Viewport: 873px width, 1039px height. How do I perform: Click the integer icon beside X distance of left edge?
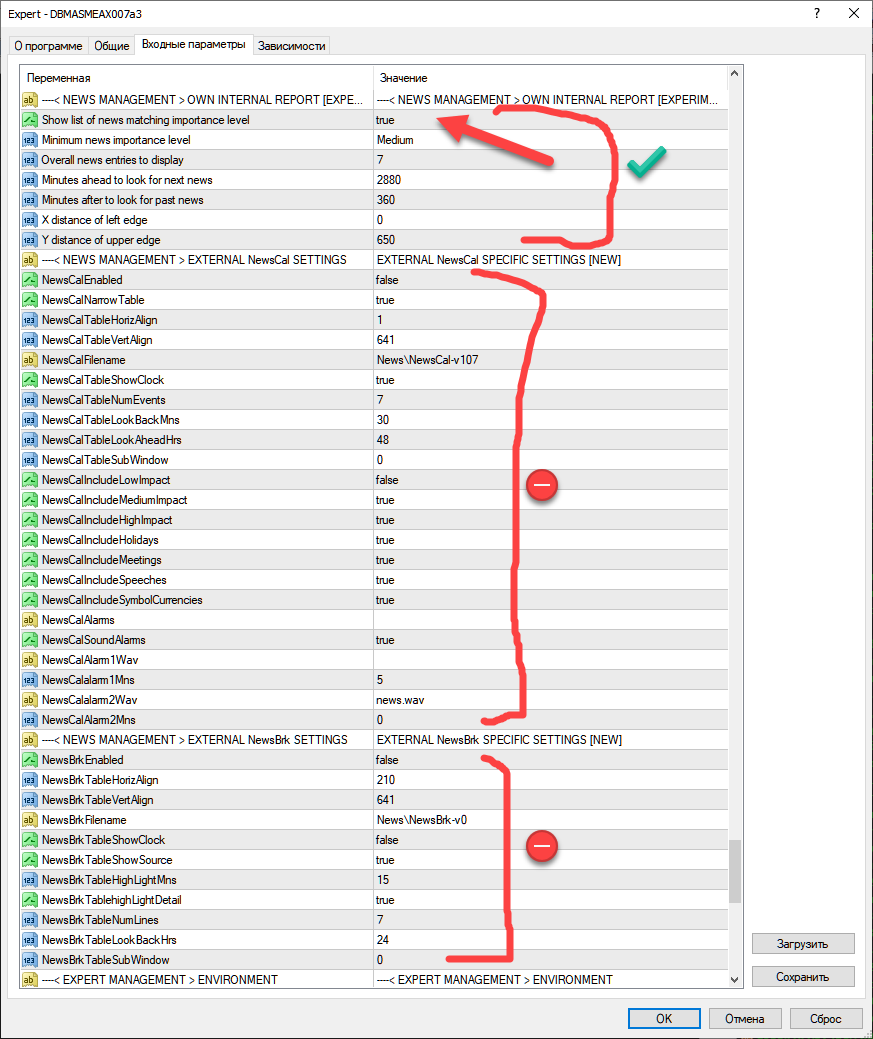tap(29, 220)
